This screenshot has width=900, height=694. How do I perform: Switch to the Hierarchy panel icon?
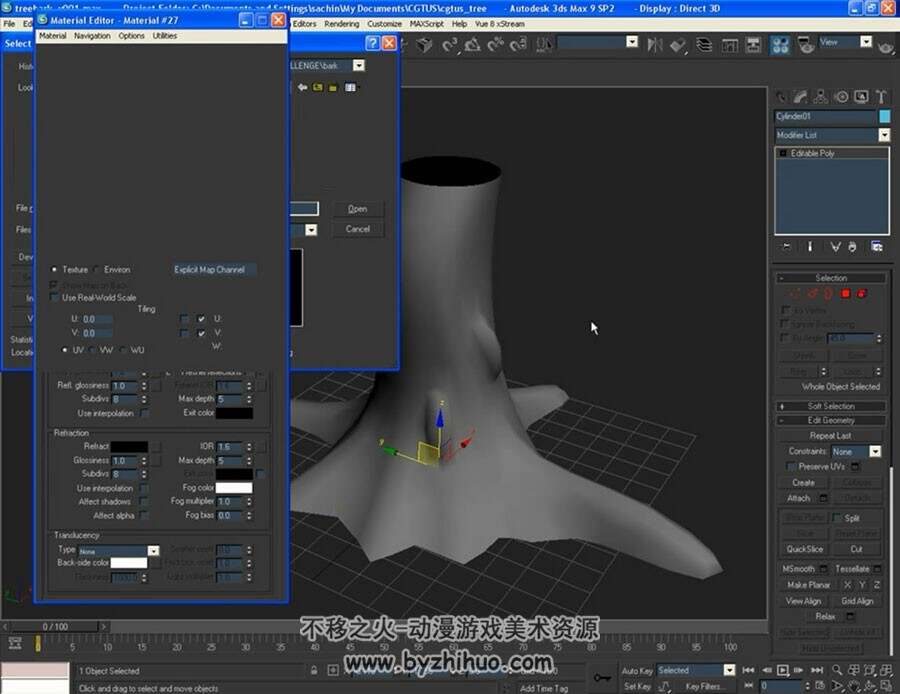click(821, 96)
